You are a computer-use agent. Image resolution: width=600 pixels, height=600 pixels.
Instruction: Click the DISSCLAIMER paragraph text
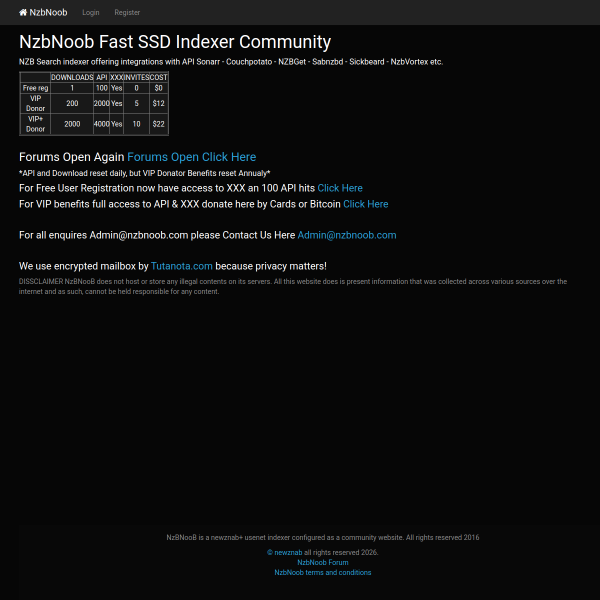click(x=293, y=286)
